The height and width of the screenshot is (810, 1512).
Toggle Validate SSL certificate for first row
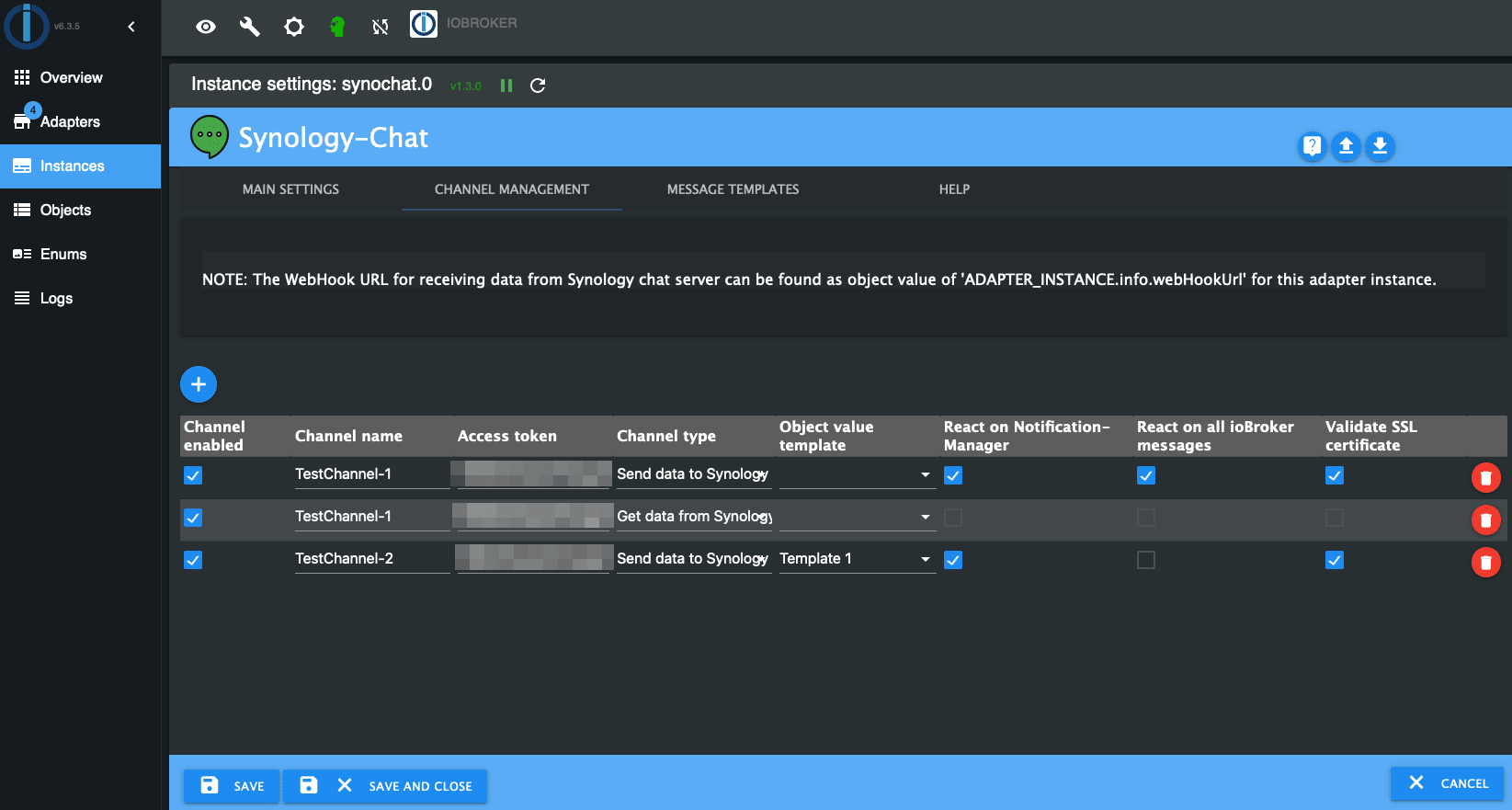point(1335,475)
